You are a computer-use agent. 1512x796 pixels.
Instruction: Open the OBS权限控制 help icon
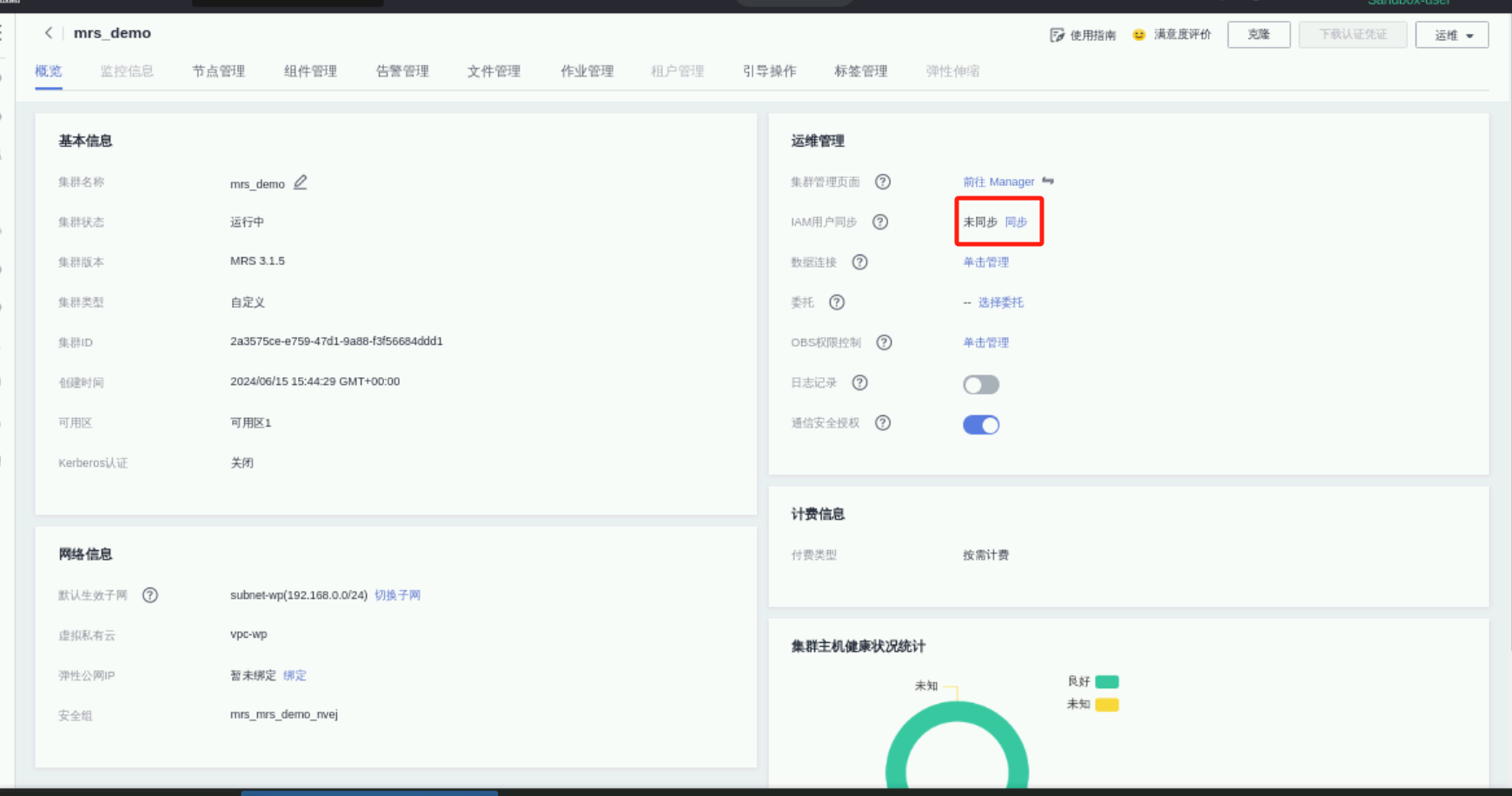pos(884,342)
